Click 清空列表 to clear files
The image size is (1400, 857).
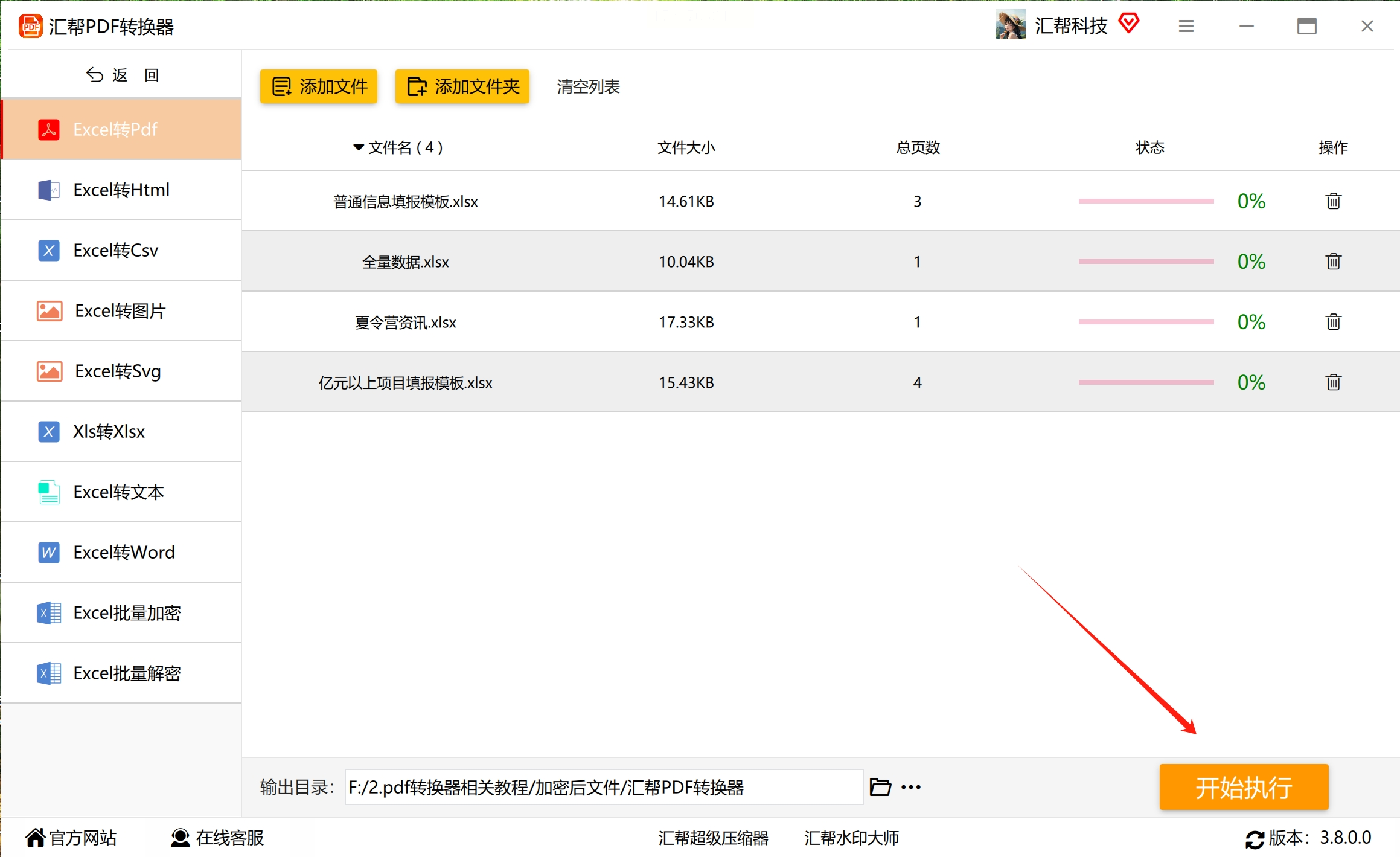pyautogui.click(x=588, y=87)
